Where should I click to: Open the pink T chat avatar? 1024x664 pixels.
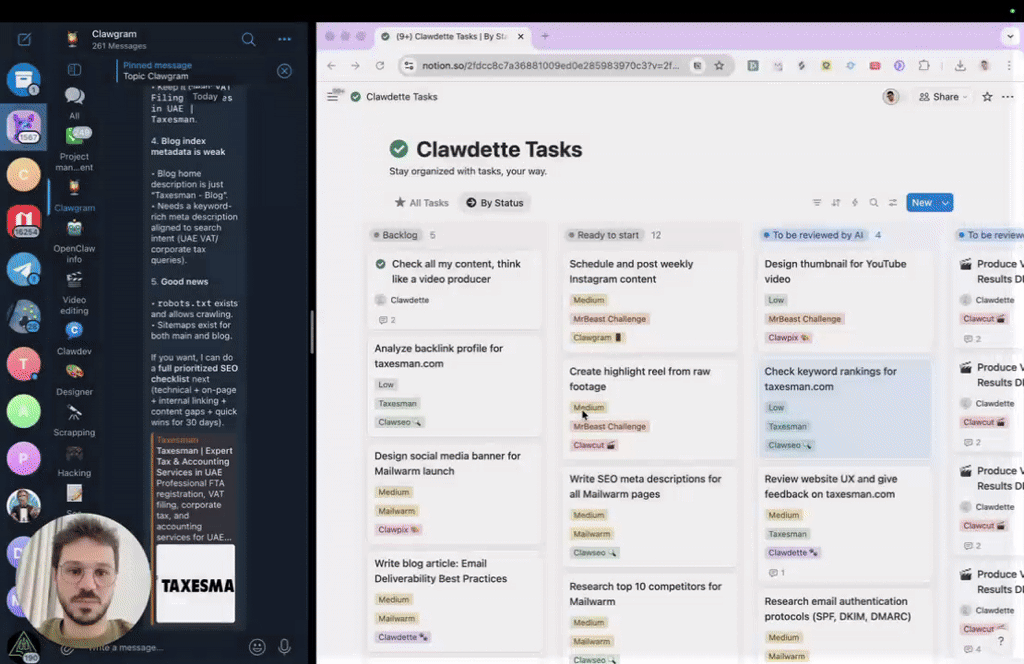24,364
